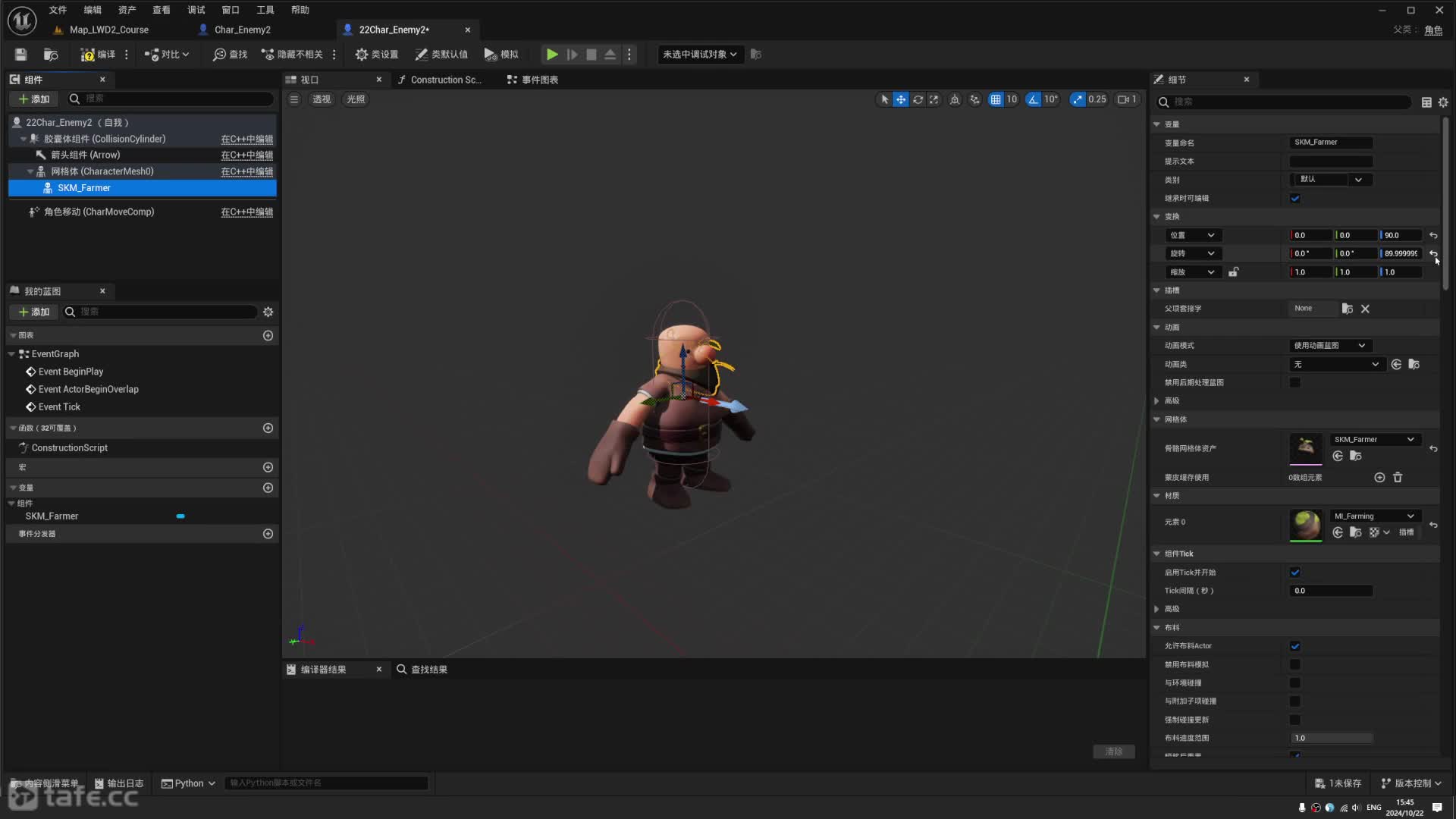Click the 光照 lit mode button
This screenshot has height=819, width=1456.
pos(356,99)
